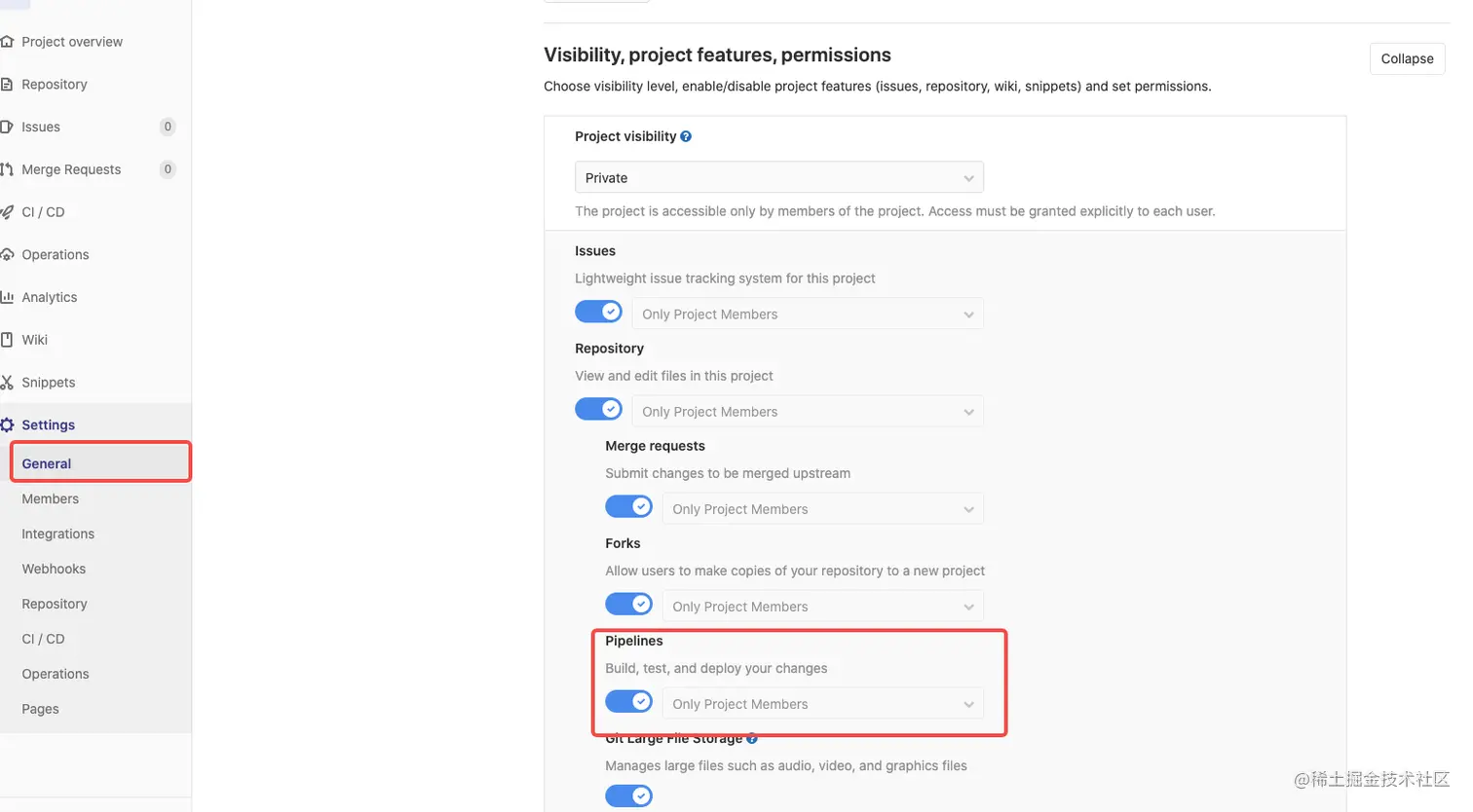The height and width of the screenshot is (812, 1473).
Task: Click the Settings gear icon
Action: [x=8, y=425]
